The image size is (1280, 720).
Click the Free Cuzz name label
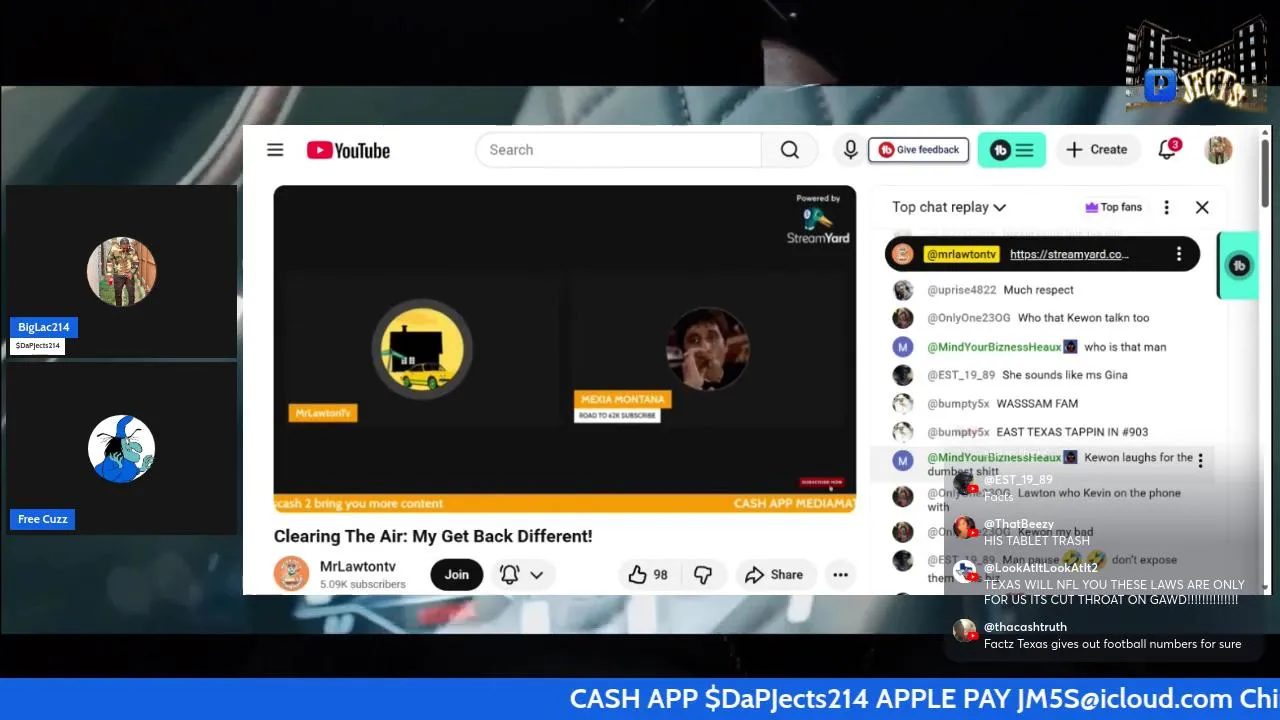[x=43, y=519]
